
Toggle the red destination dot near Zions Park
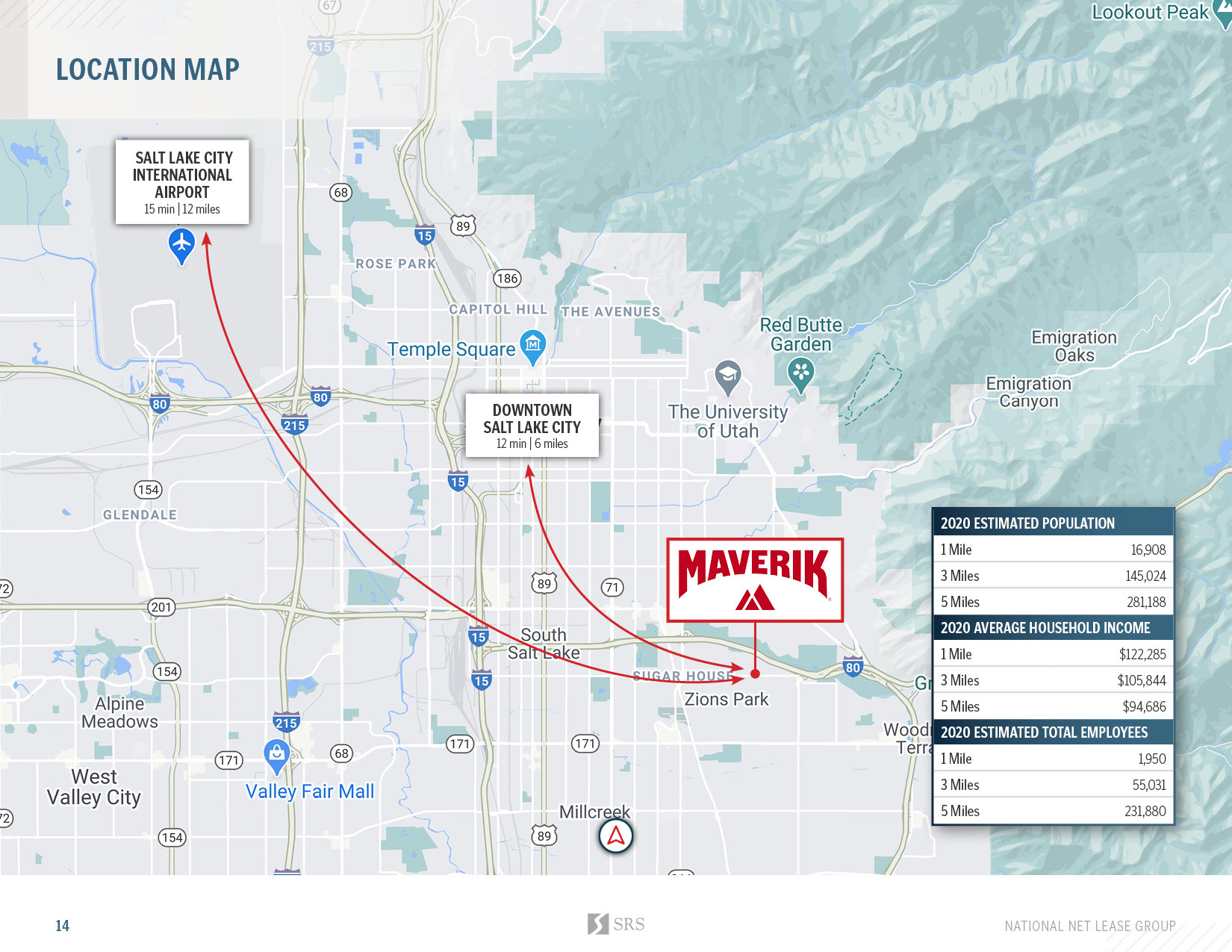755,674
